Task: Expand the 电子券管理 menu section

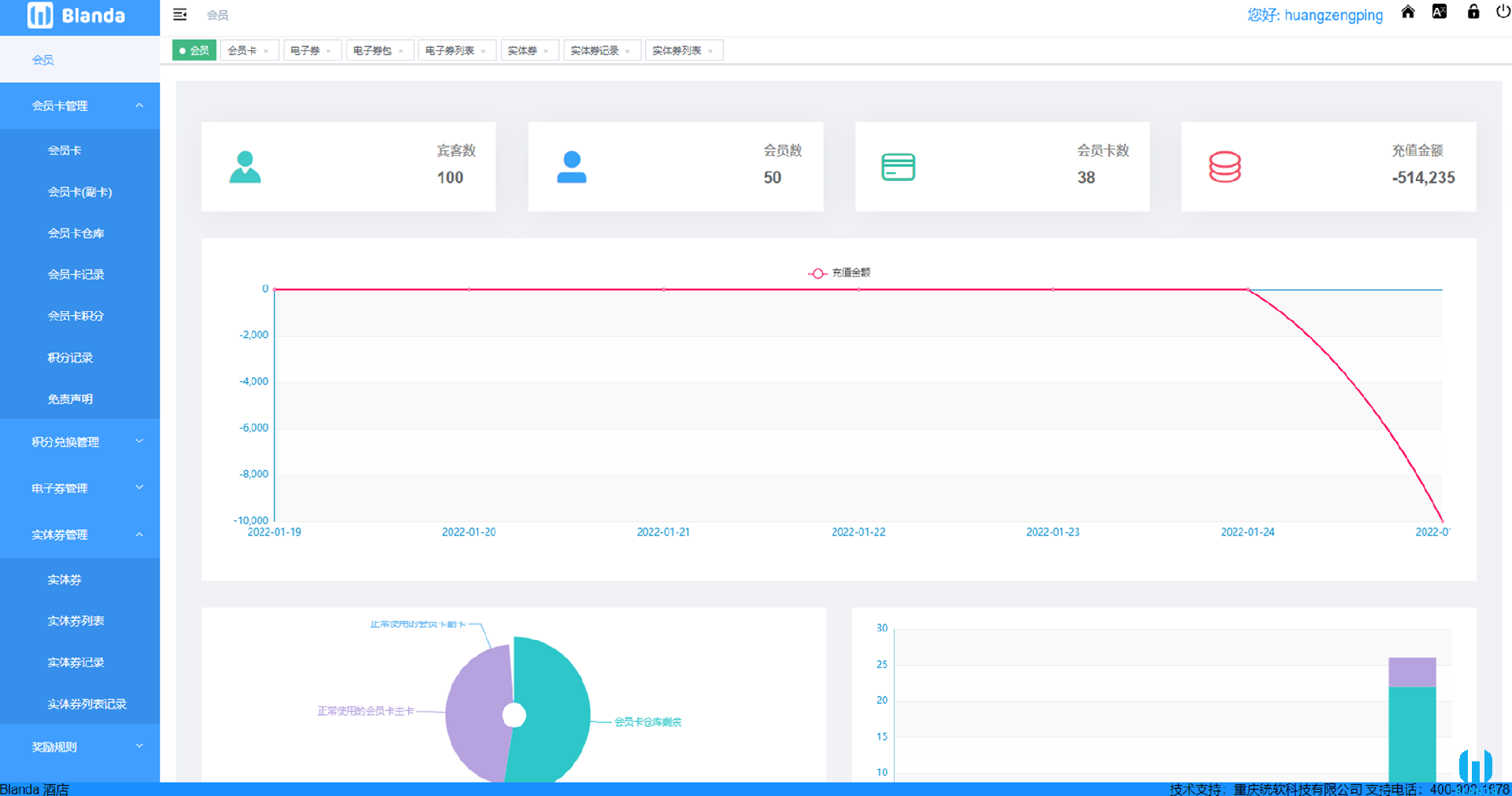Action: (x=79, y=487)
